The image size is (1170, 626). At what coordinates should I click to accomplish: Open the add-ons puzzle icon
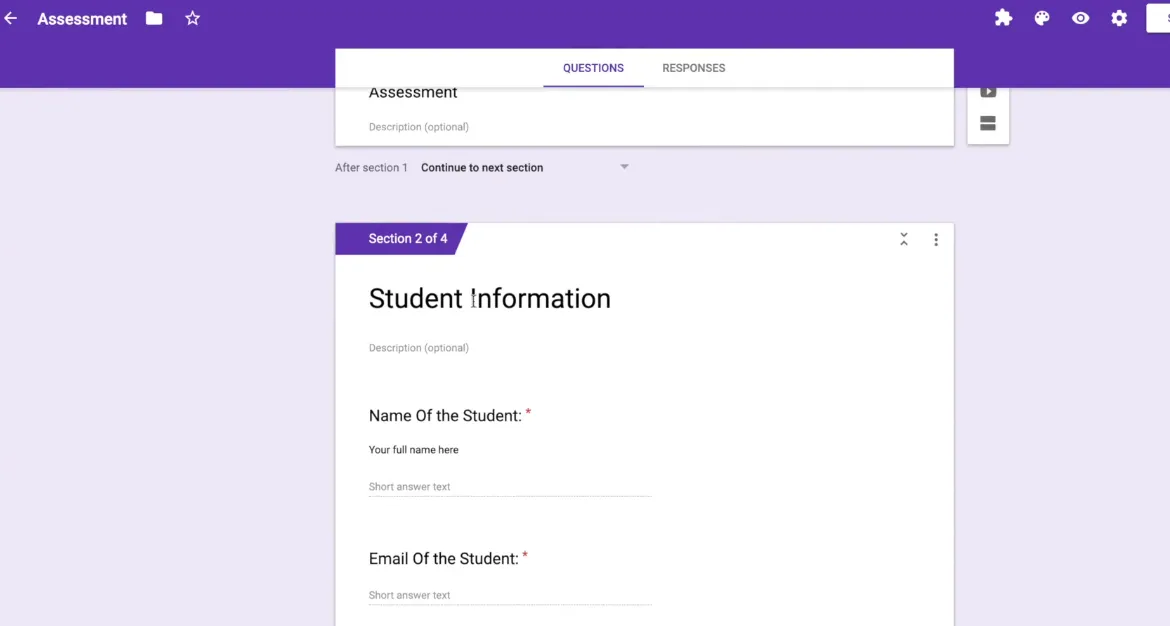[1003, 18]
